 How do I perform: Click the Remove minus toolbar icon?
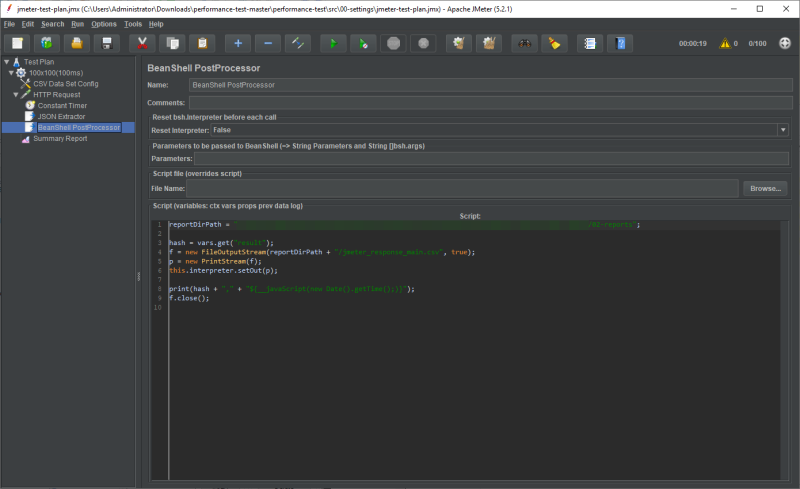267,43
